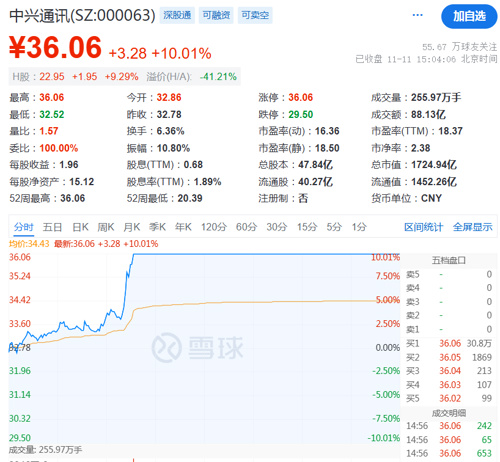
Task: Select the 5分 chart tab
Action: (334, 227)
